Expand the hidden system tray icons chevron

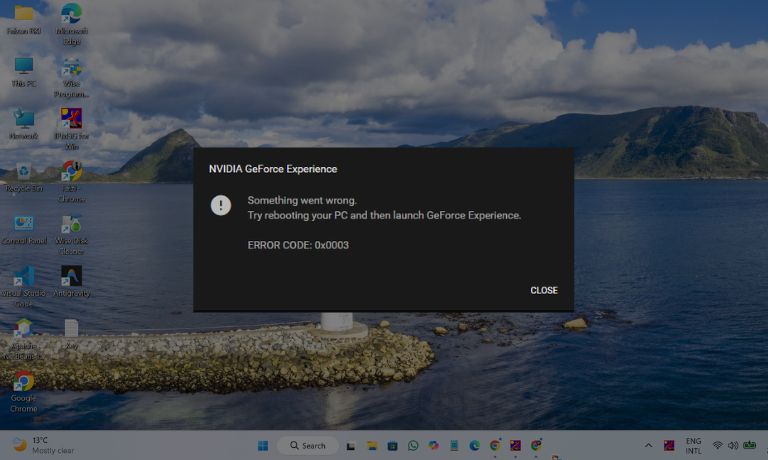(648, 445)
